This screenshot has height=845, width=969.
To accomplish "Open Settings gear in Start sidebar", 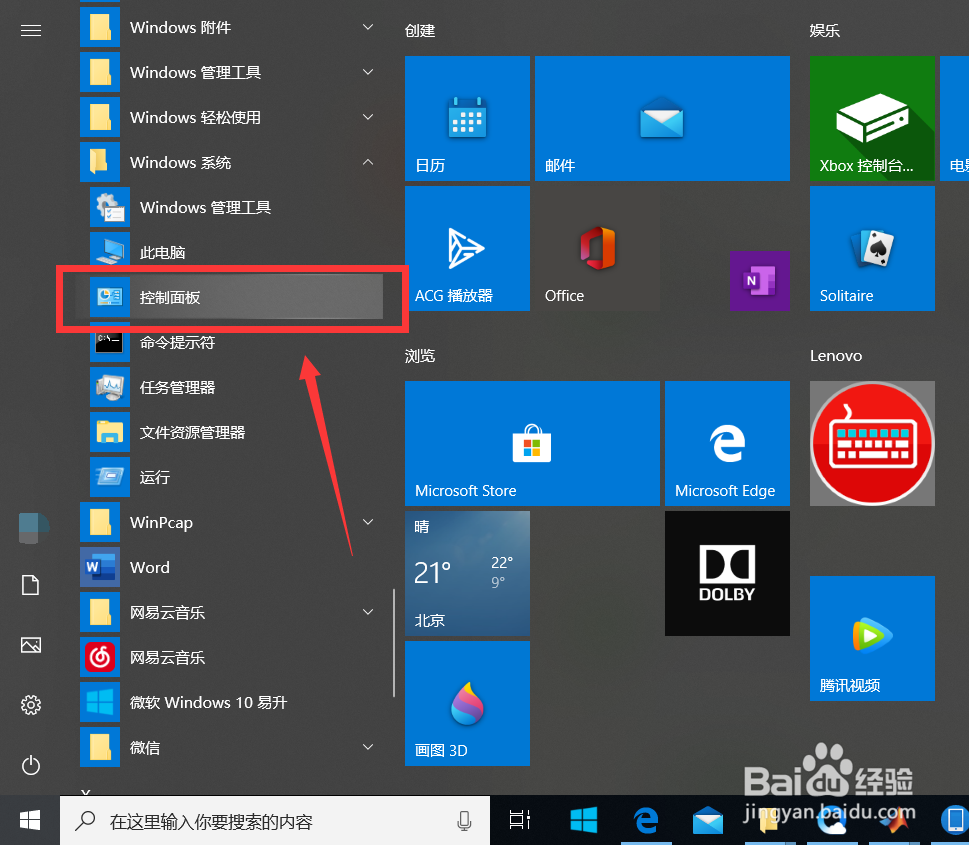I will point(31,705).
